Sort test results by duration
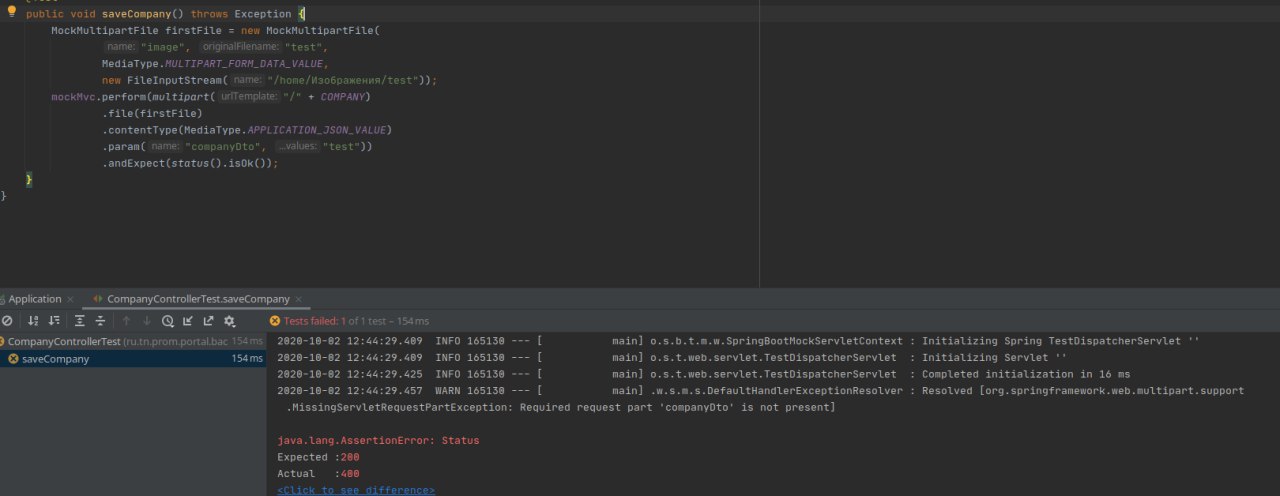The width and height of the screenshot is (1280, 496). point(54,321)
